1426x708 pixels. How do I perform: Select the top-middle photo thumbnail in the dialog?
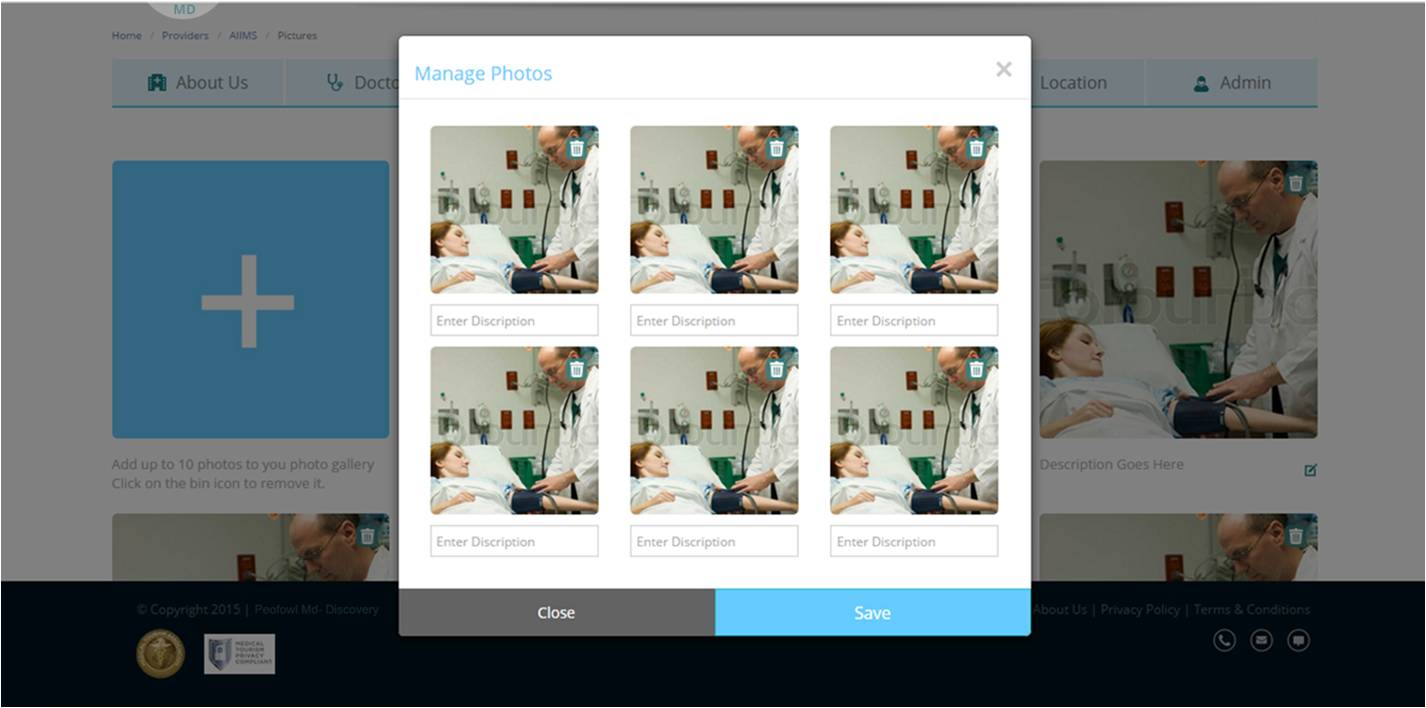coord(715,210)
